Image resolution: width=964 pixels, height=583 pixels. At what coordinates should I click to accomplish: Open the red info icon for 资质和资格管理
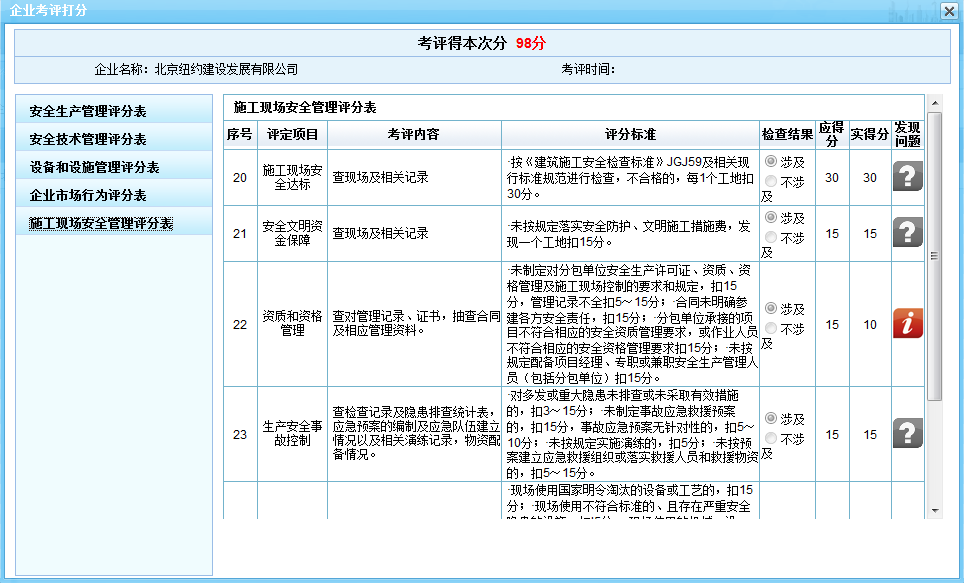pyautogui.click(x=907, y=324)
